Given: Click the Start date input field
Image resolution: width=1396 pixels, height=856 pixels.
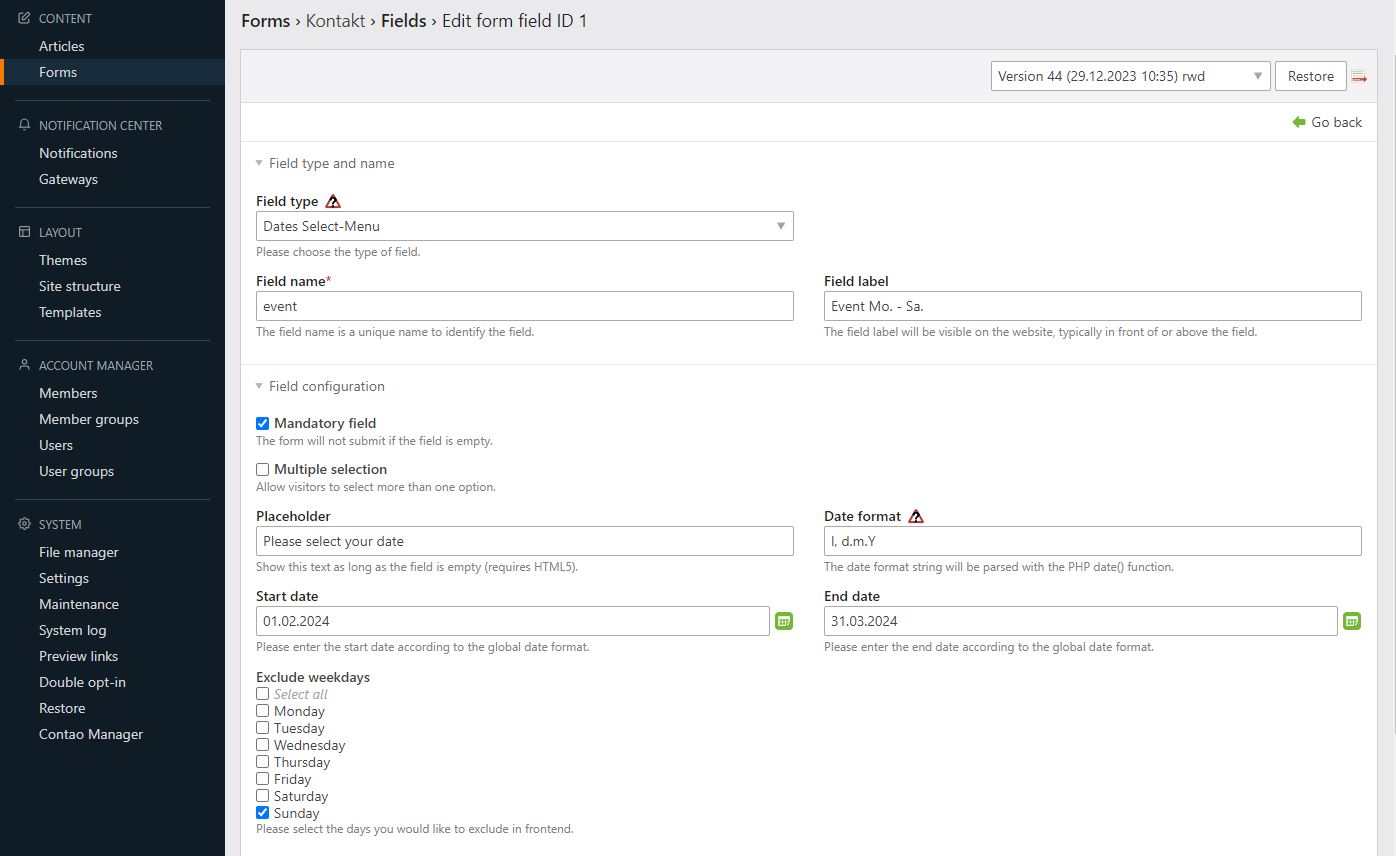Looking at the screenshot, I should point(513,621).
